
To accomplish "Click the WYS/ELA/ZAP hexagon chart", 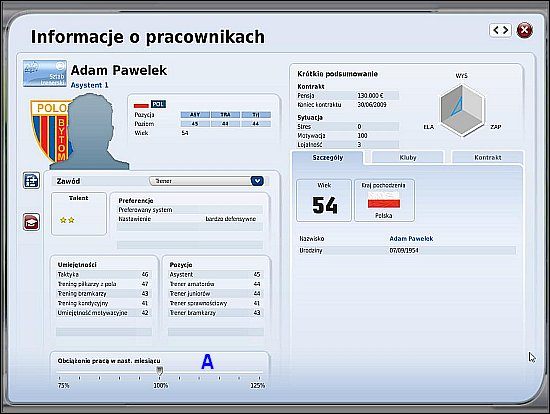I will point(462,111).
